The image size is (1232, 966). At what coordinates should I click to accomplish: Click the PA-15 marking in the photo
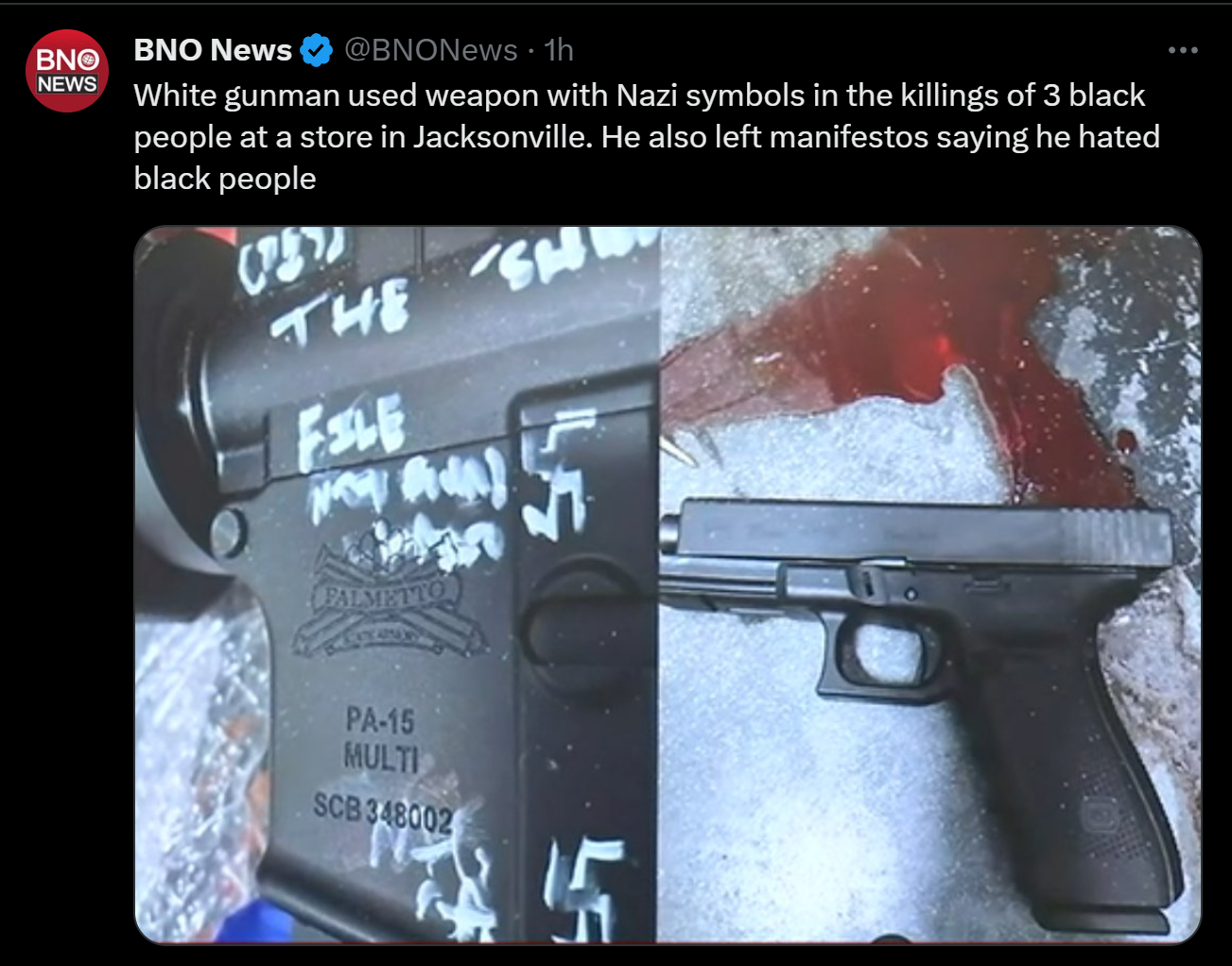380,721
